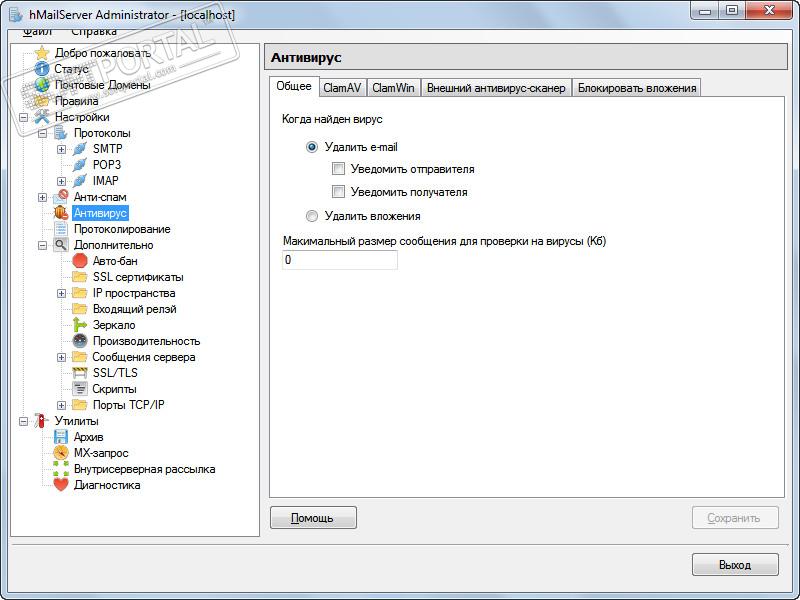The width and height of the screenshot is (800, 600).
Task: Select the Архив tree item label
Action: pyautogui.click(x=89, y=437)
